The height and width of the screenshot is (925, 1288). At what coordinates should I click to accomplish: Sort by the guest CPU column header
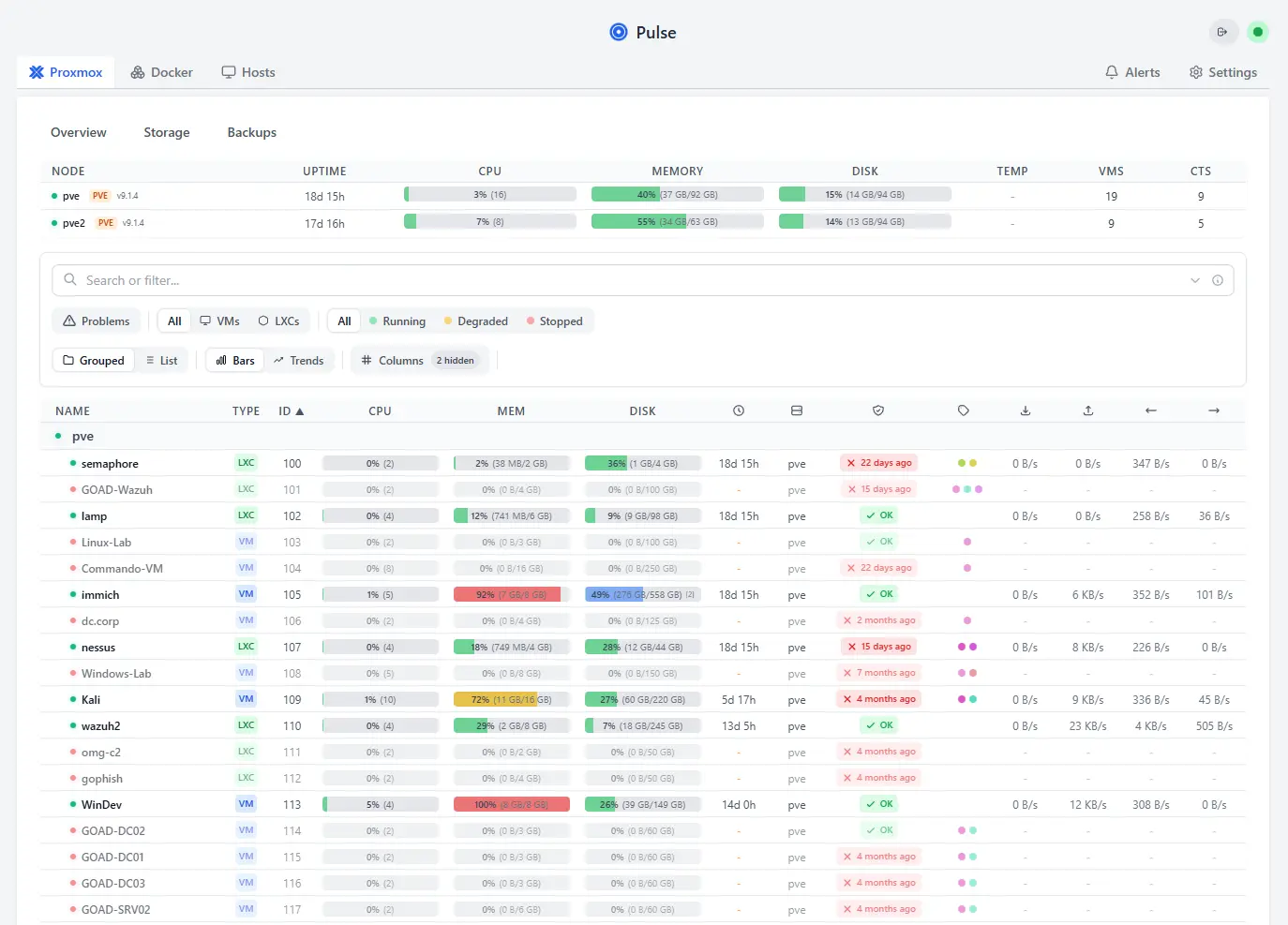click(x=380, y=411)
